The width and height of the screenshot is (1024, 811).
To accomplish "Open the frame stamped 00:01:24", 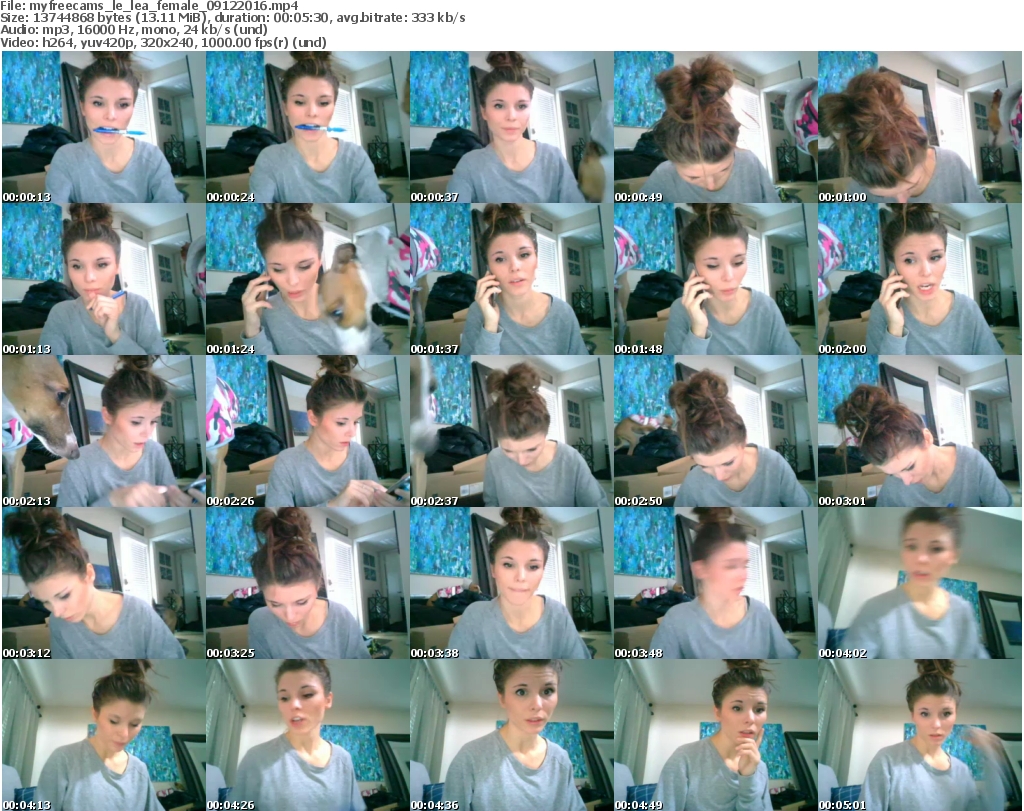I will (308, 279).
